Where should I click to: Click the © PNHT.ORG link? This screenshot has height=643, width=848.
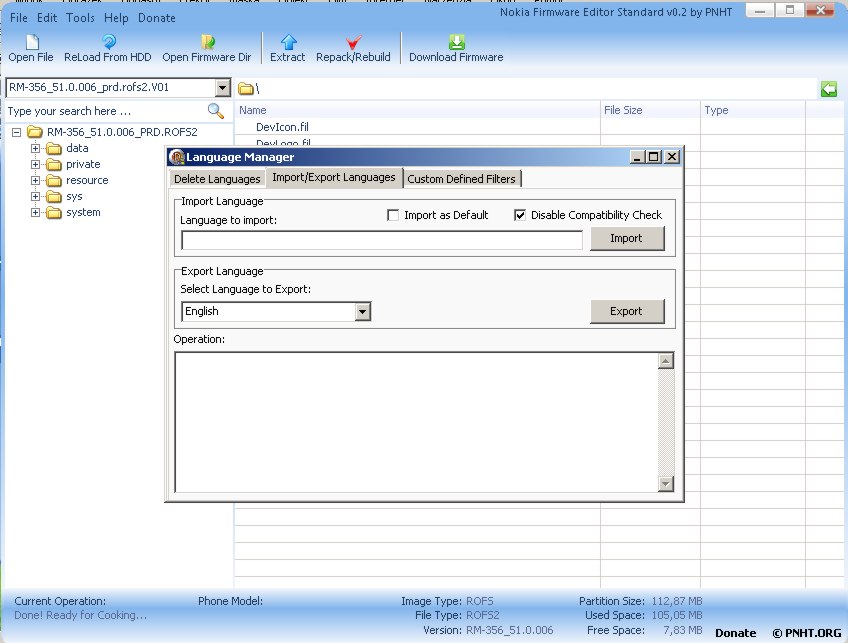click(x=806, y=633)
